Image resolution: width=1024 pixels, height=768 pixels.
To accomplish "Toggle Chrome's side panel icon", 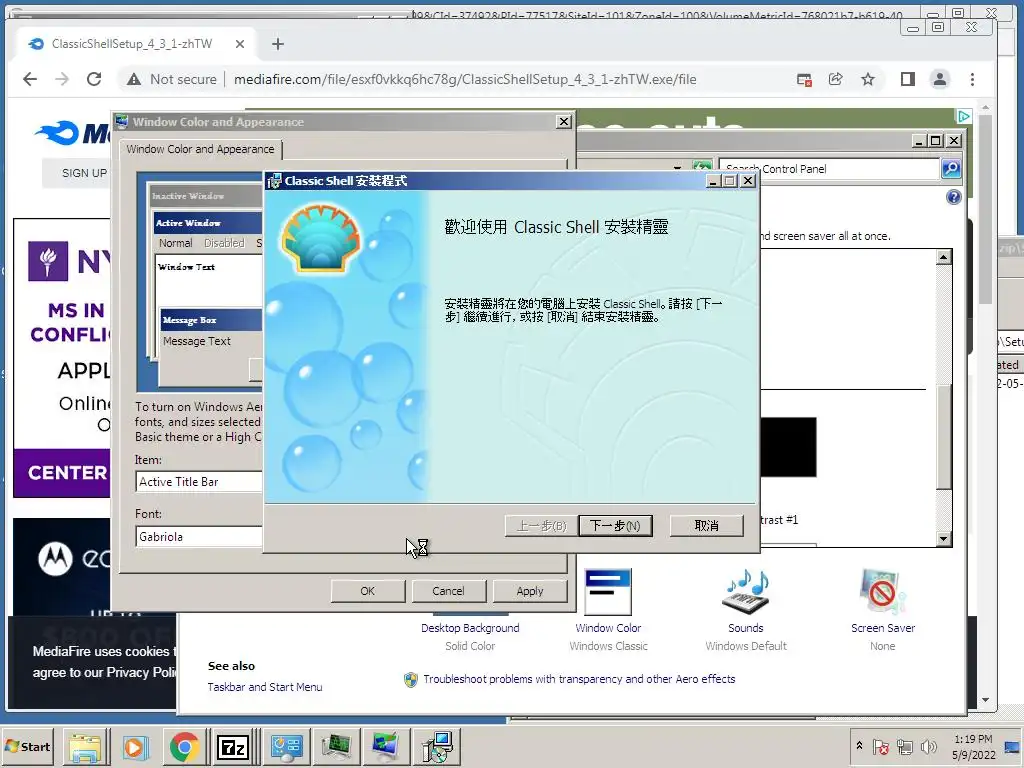I will [x=907, y=80].
